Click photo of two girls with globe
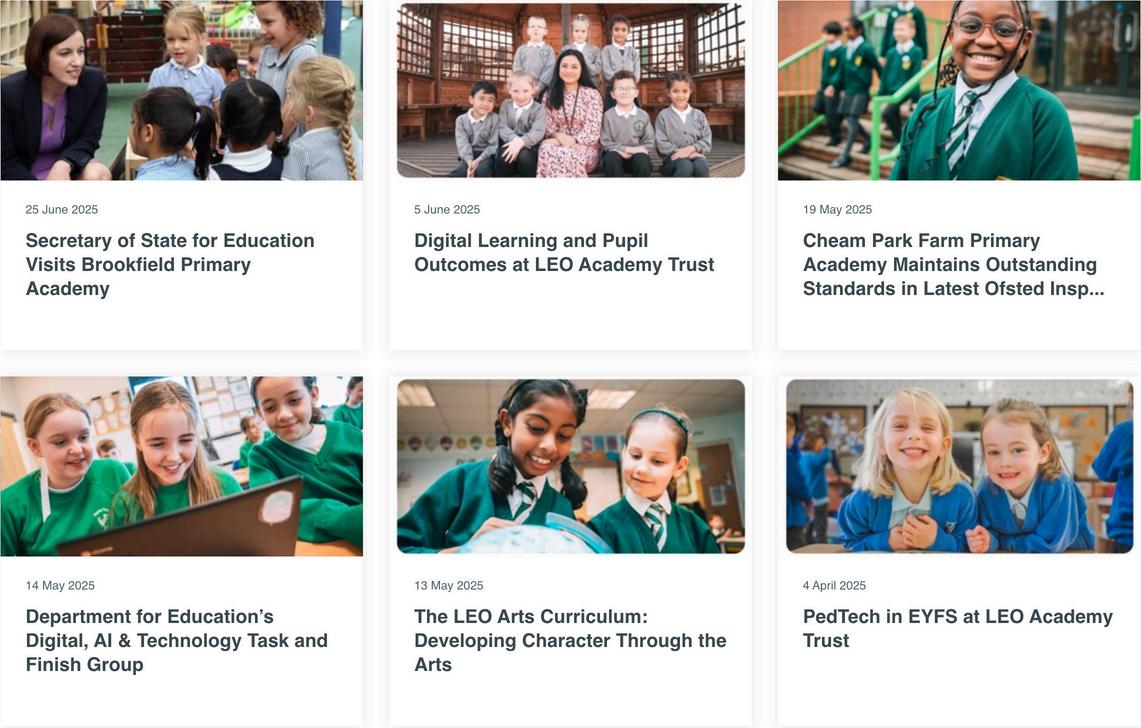1141x728 pixels. coord(570,466)
